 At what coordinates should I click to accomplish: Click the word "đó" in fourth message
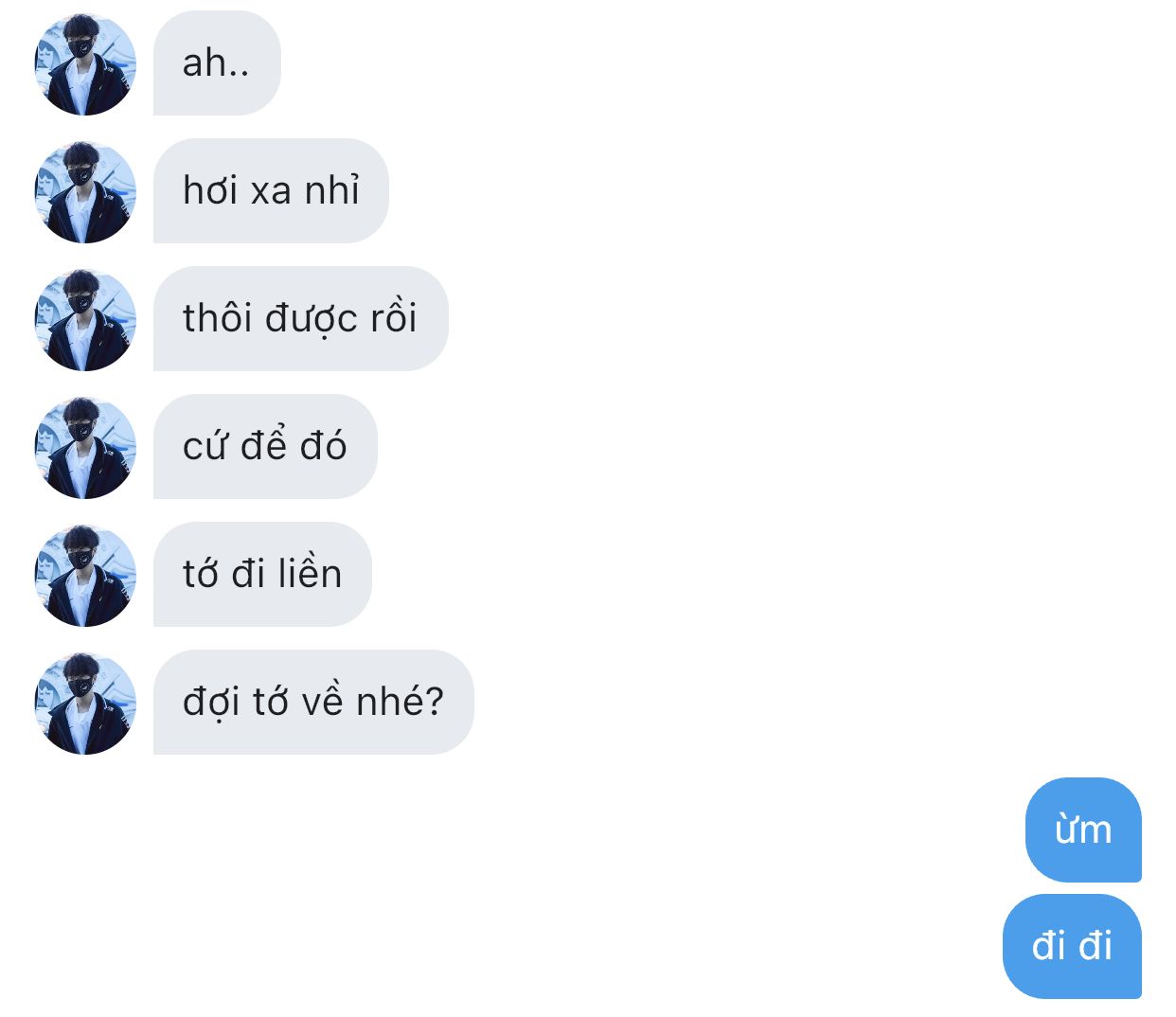(323, 445)
